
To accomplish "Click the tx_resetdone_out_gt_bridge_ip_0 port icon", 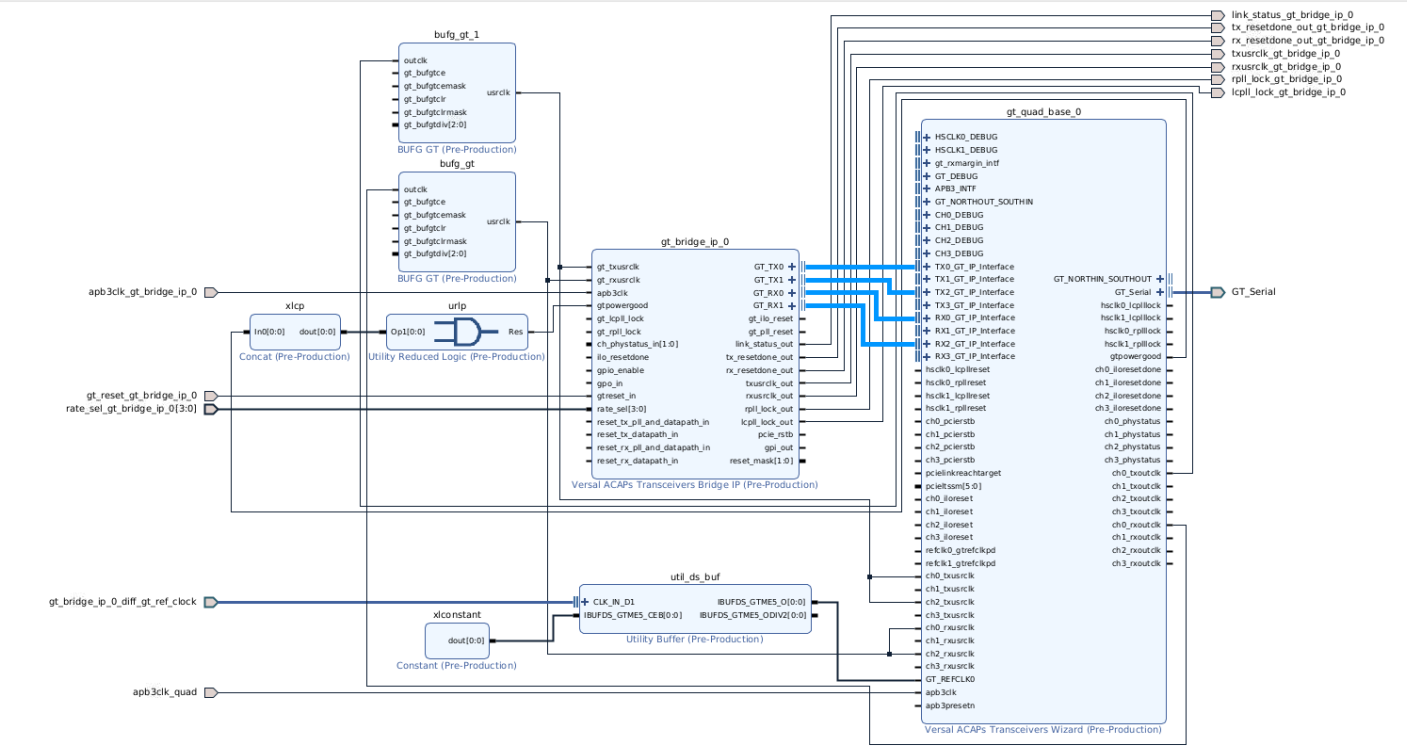I will [1216, 28].
